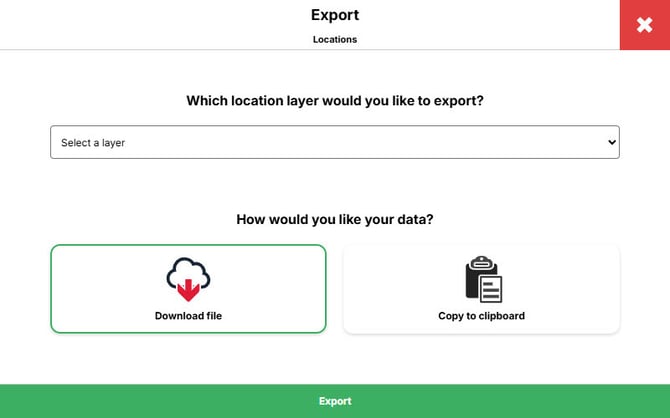The height and width of the screenshot is (418, 670).
Task: Click the "Copy to clipboard" text label
Action: click(x=481, y=316)
